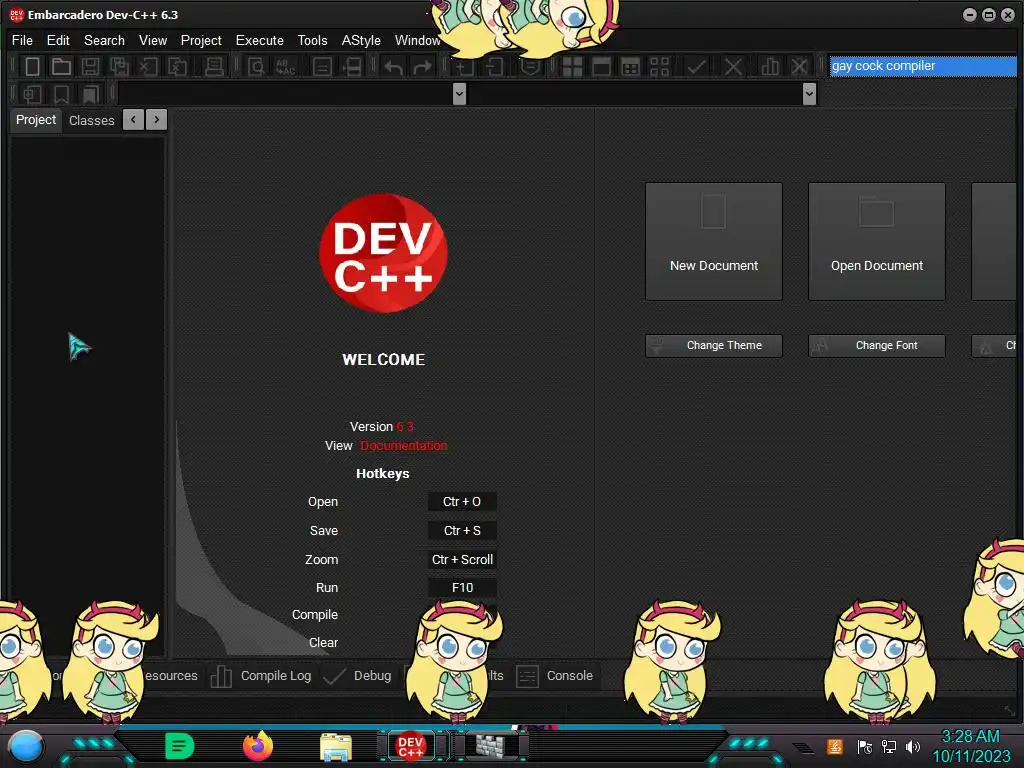Click the Open Document tile

click(876, 242)
